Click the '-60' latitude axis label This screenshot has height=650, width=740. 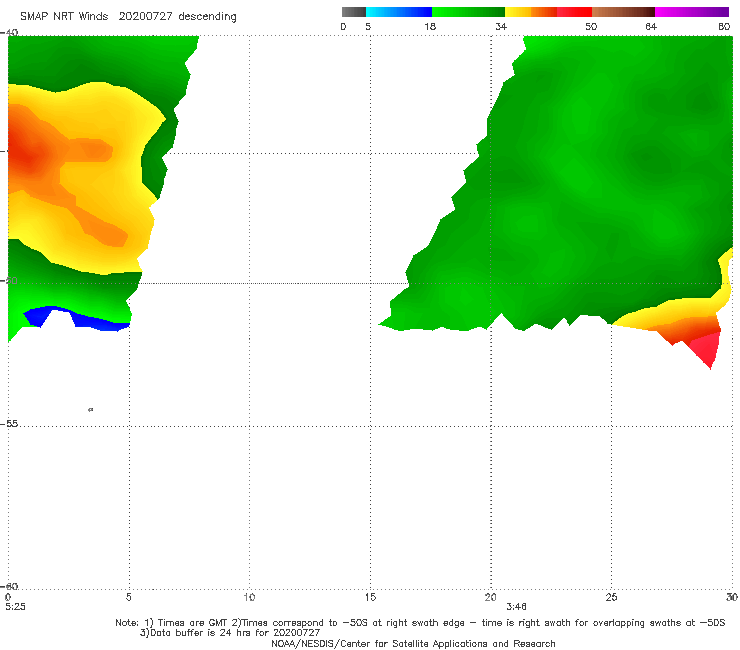click(x=9, y=586)
